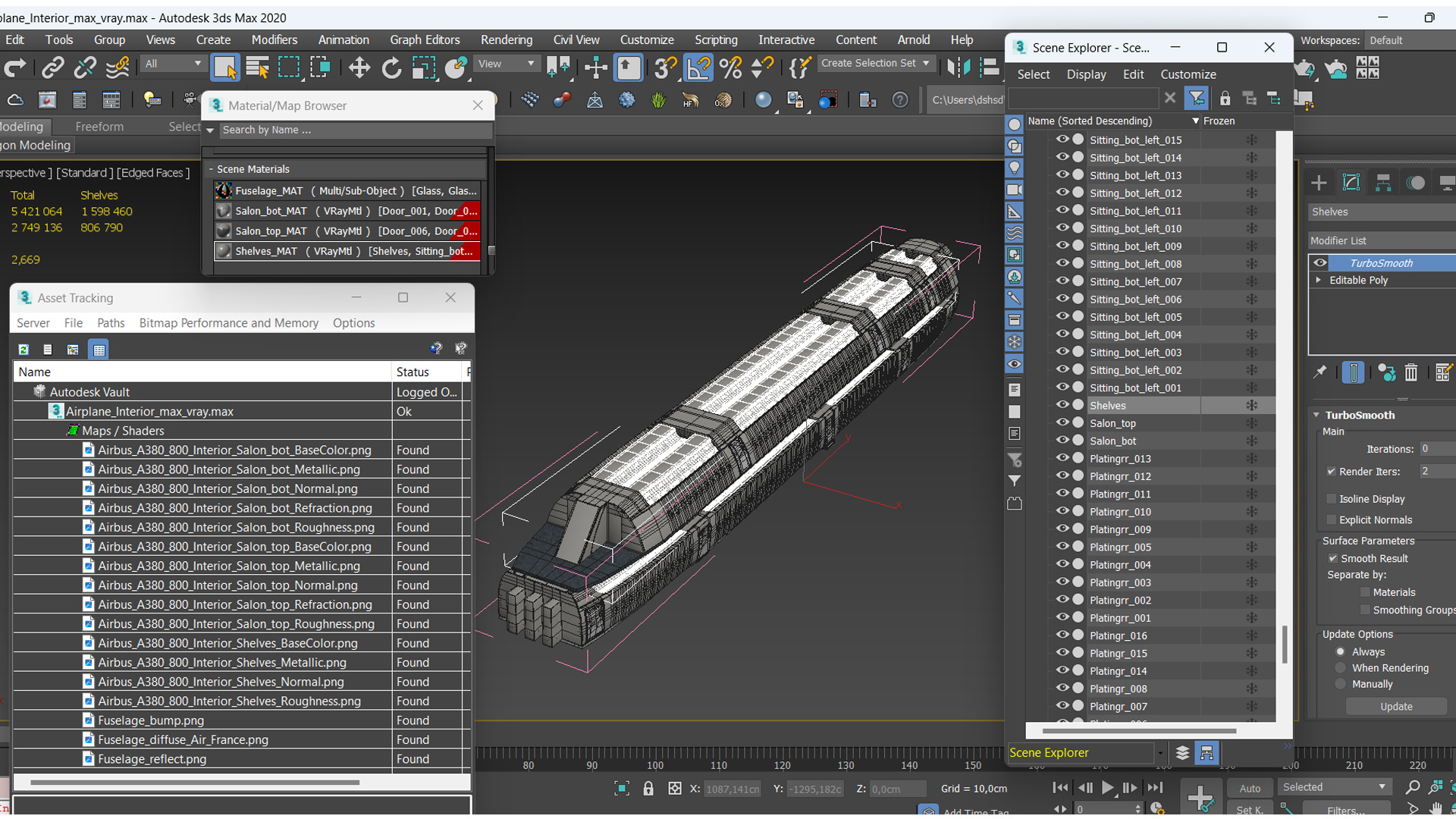Choose Select by Name icon
This screenshot has width=1456, height=819.
click(x=257, y=67)
